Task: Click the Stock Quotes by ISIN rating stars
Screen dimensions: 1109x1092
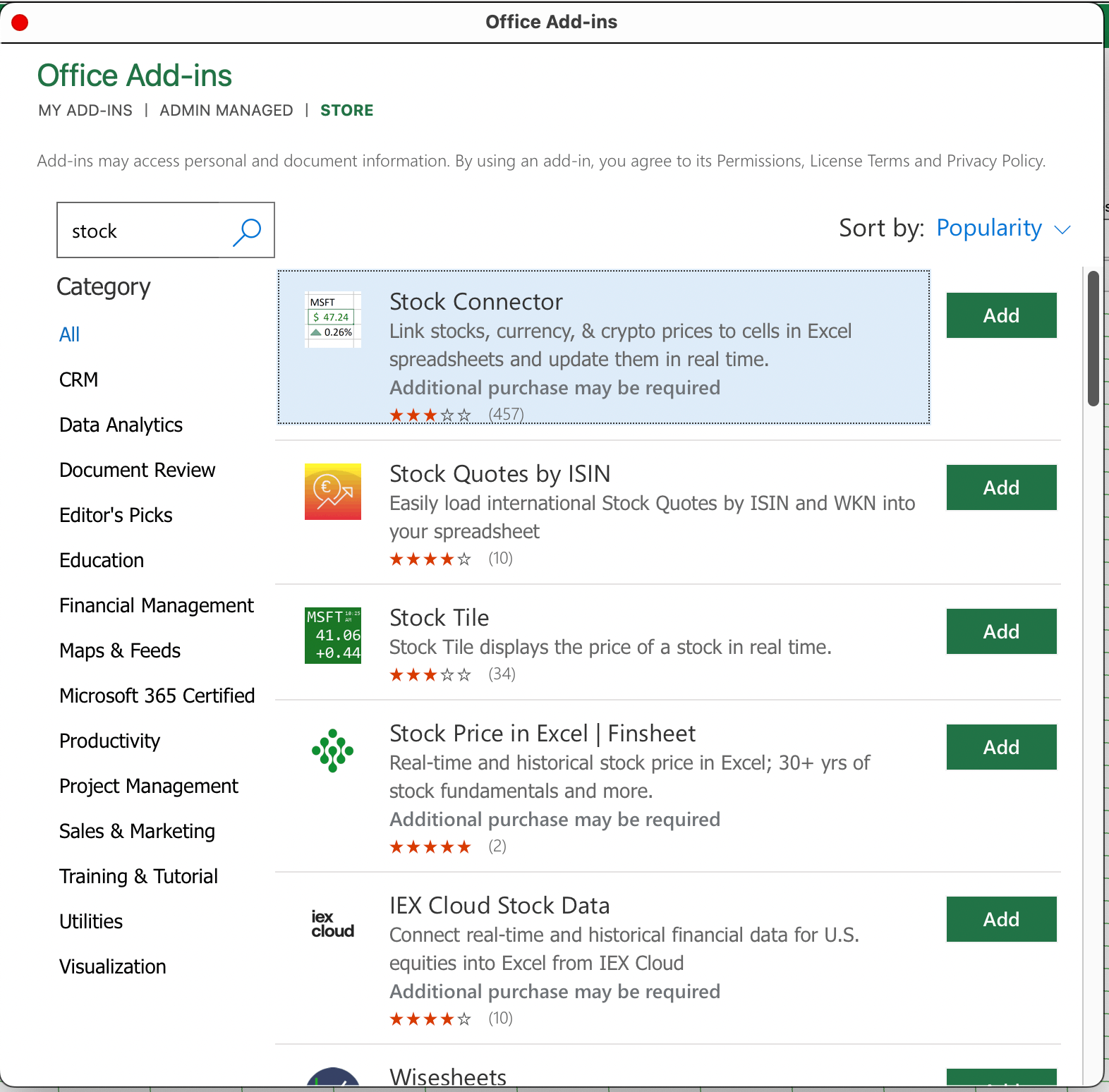Action: click(430, 559)
